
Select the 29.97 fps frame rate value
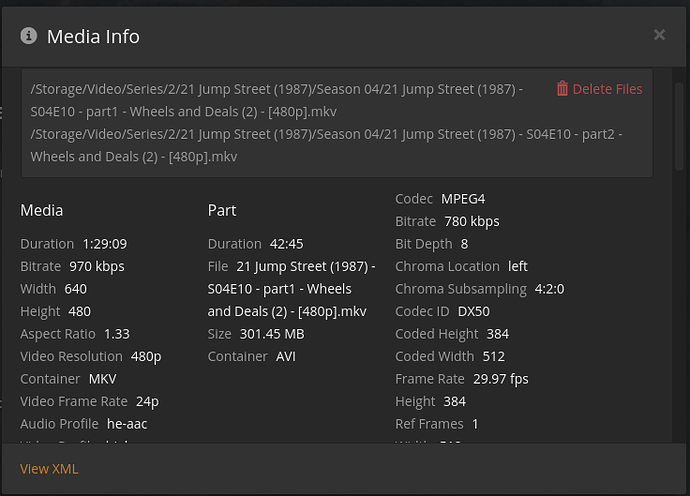(x=501, y=379)
